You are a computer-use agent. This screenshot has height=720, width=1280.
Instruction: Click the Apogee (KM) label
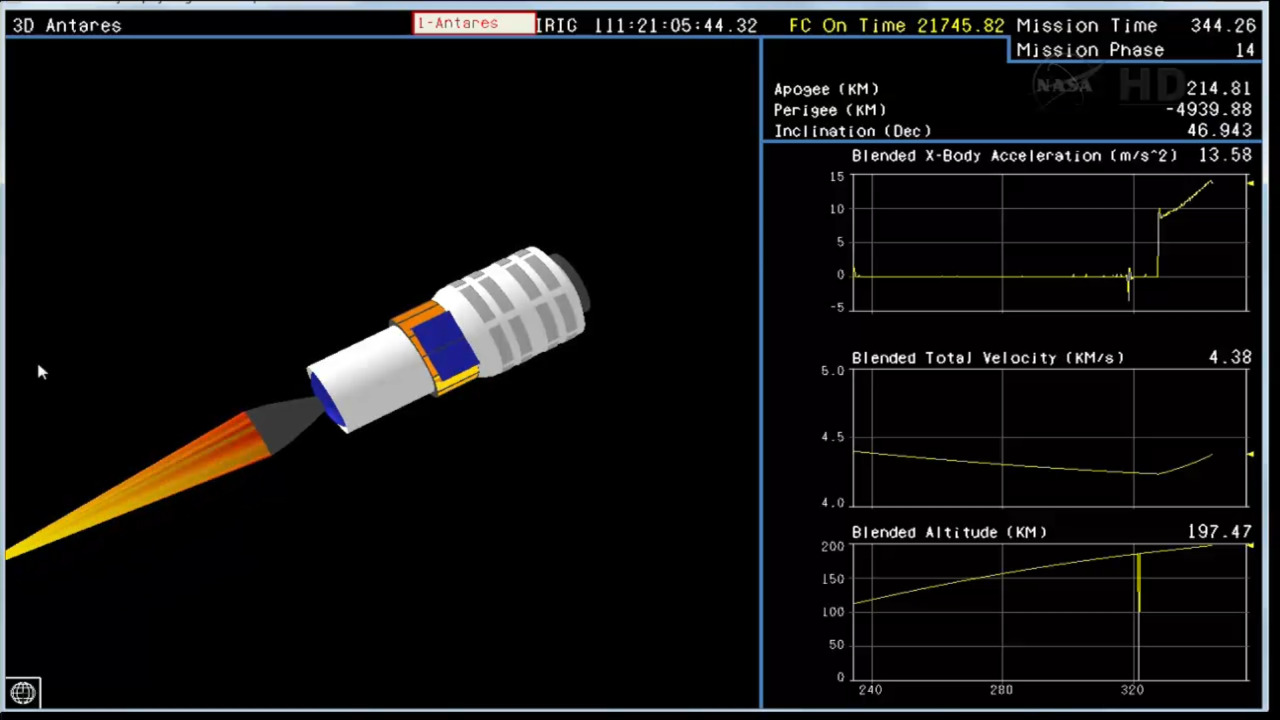coord(826,89)
